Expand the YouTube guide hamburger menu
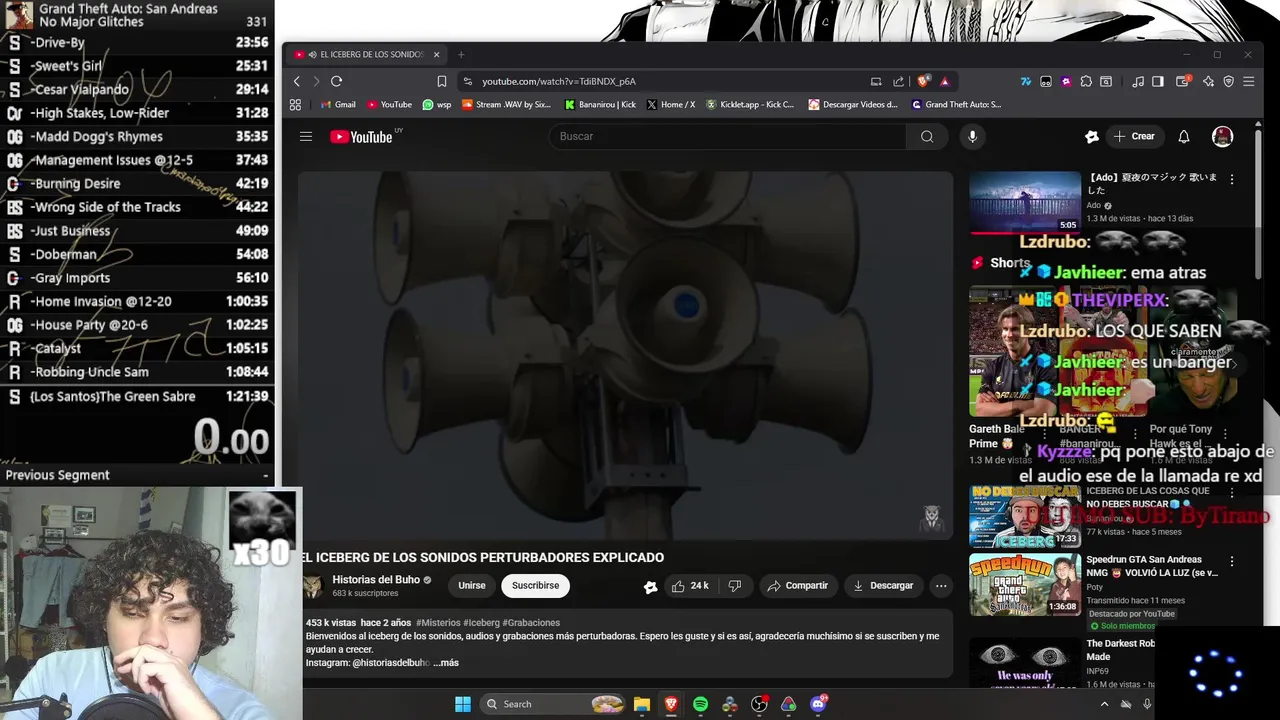Viewport: 1280px width, 720px height. coord(306,136)
